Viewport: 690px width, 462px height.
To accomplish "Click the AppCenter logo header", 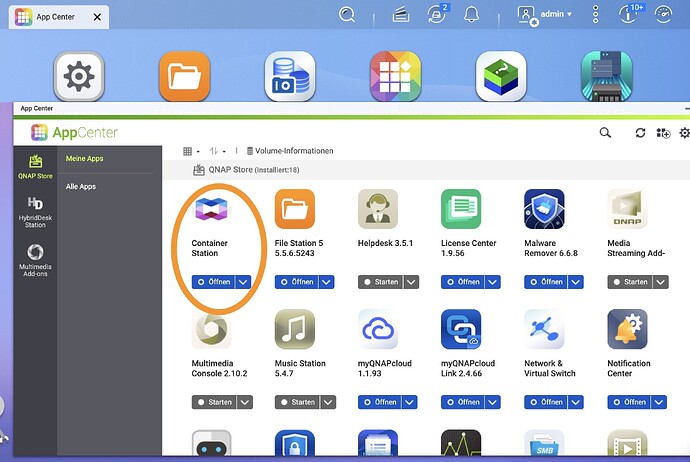I will pyautogui.click(x=74, y=132).
